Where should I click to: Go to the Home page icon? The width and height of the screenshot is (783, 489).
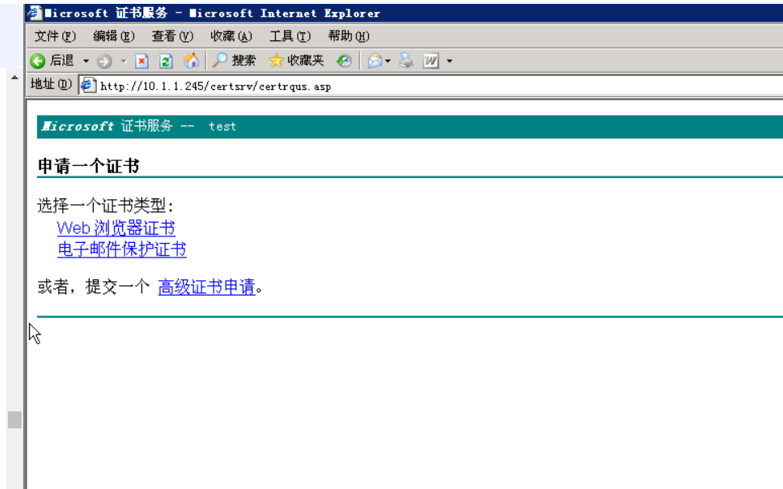(191, 61)
